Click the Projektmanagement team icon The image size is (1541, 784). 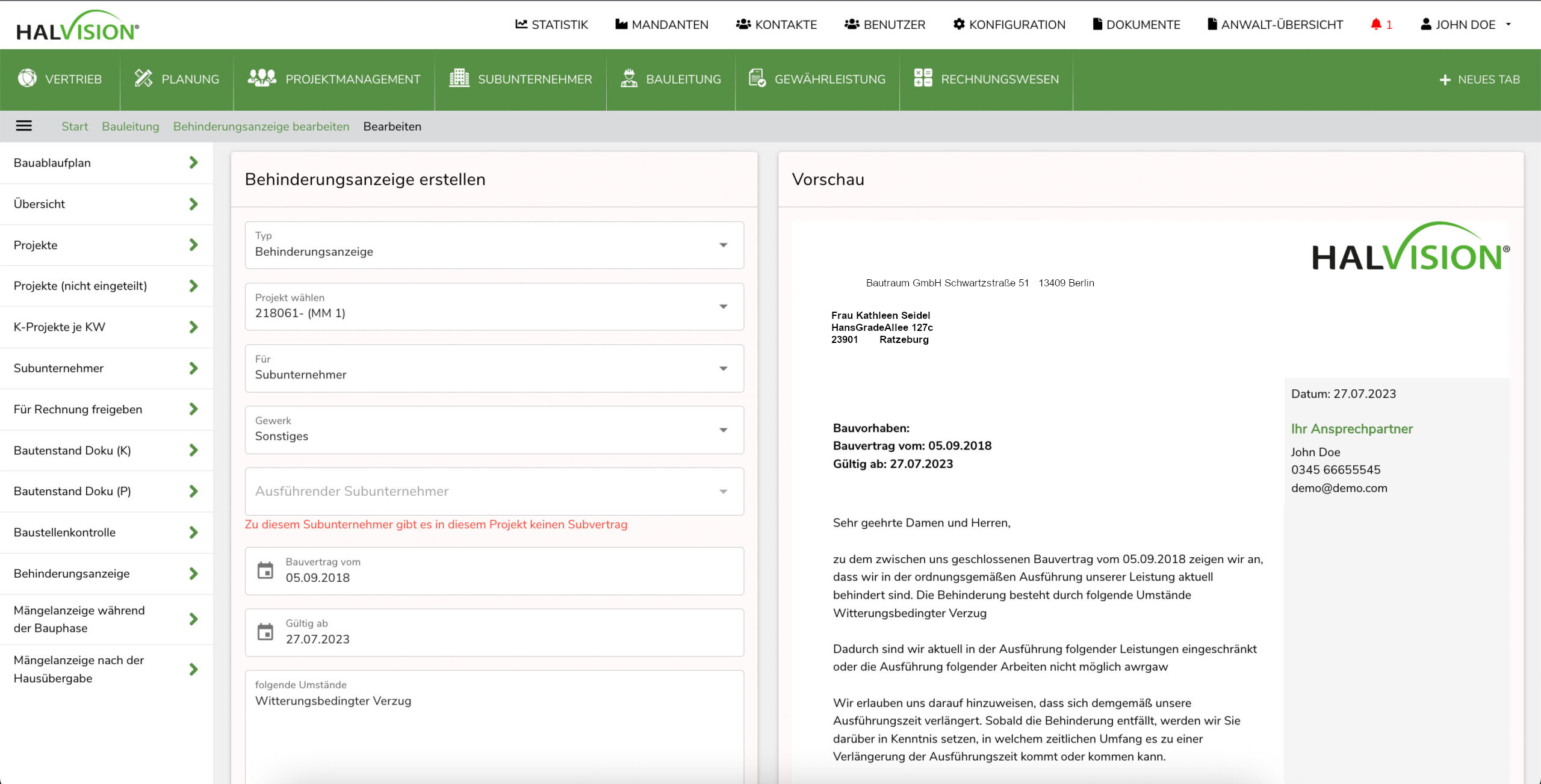(262, 78)
